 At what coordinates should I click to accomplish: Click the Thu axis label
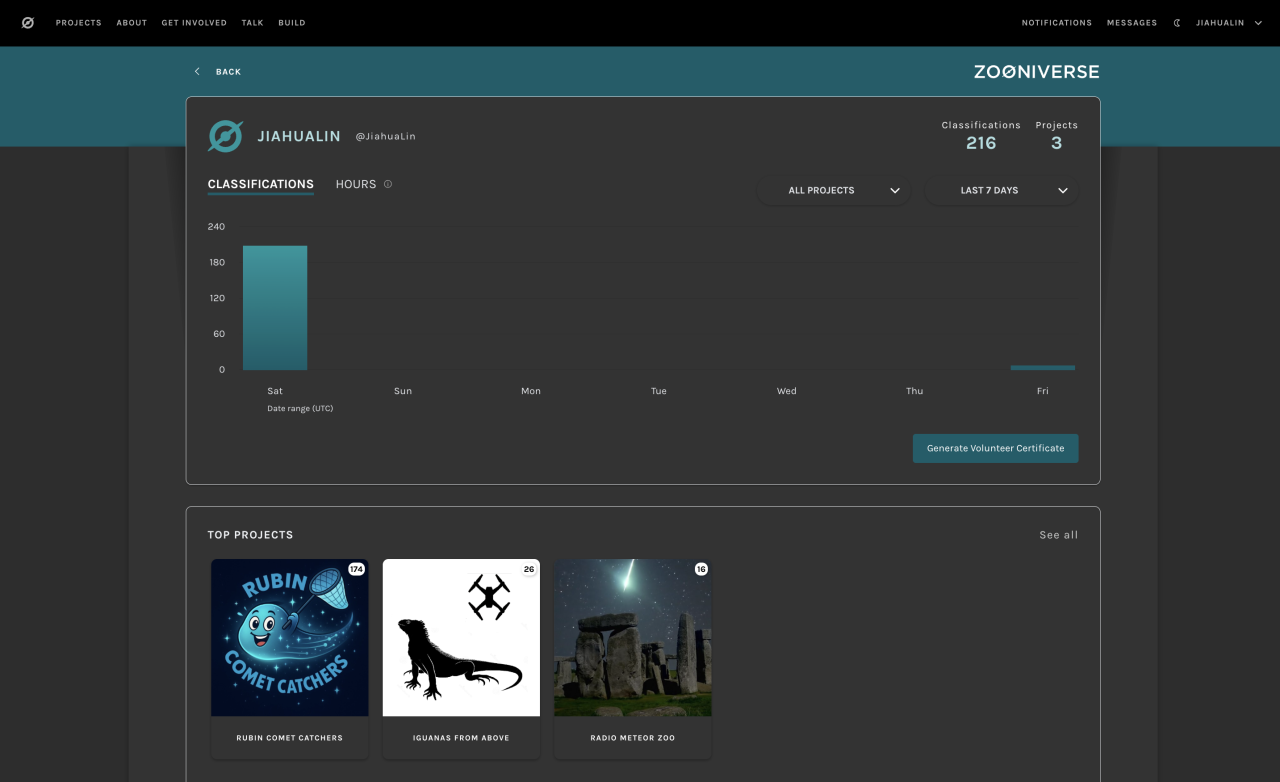coord(915,391)
